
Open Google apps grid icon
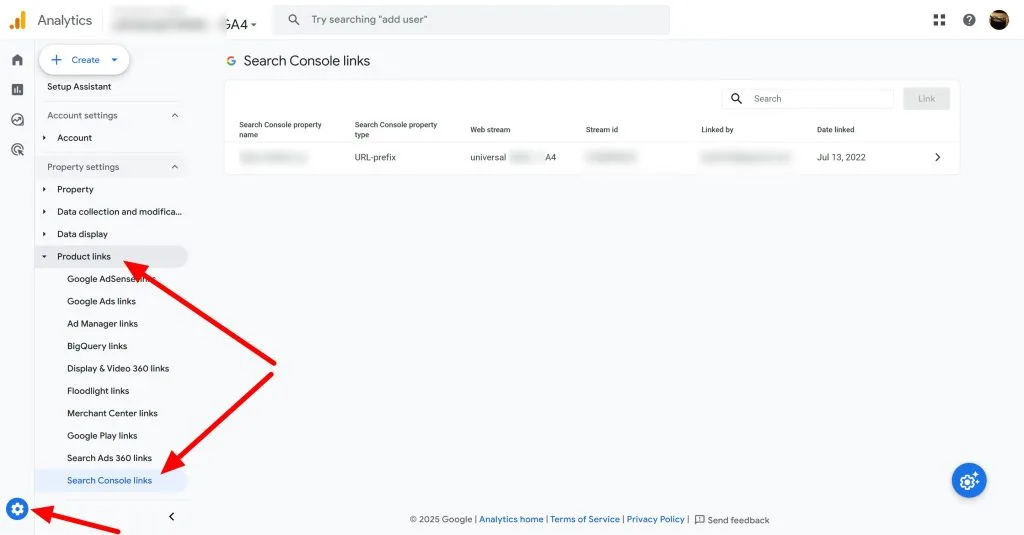coord(939,20)
